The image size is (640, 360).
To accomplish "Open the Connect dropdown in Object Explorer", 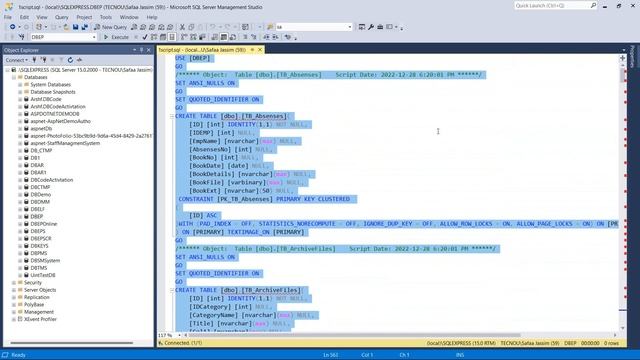I will pos(17,60).
